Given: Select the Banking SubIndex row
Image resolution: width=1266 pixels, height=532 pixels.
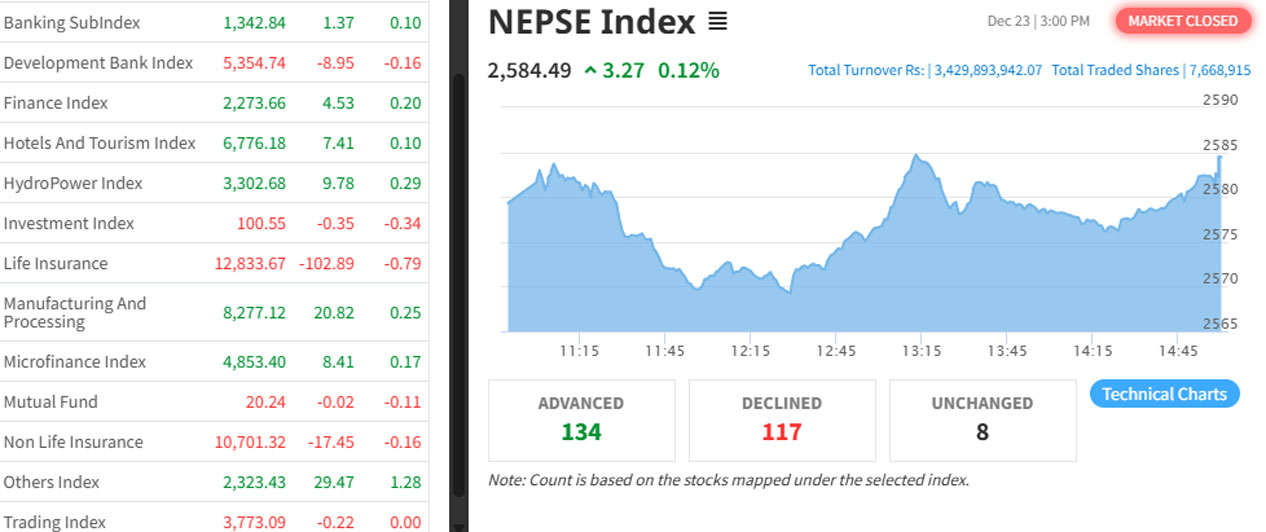Looking at the screenshot, I should tap(72, 22).
